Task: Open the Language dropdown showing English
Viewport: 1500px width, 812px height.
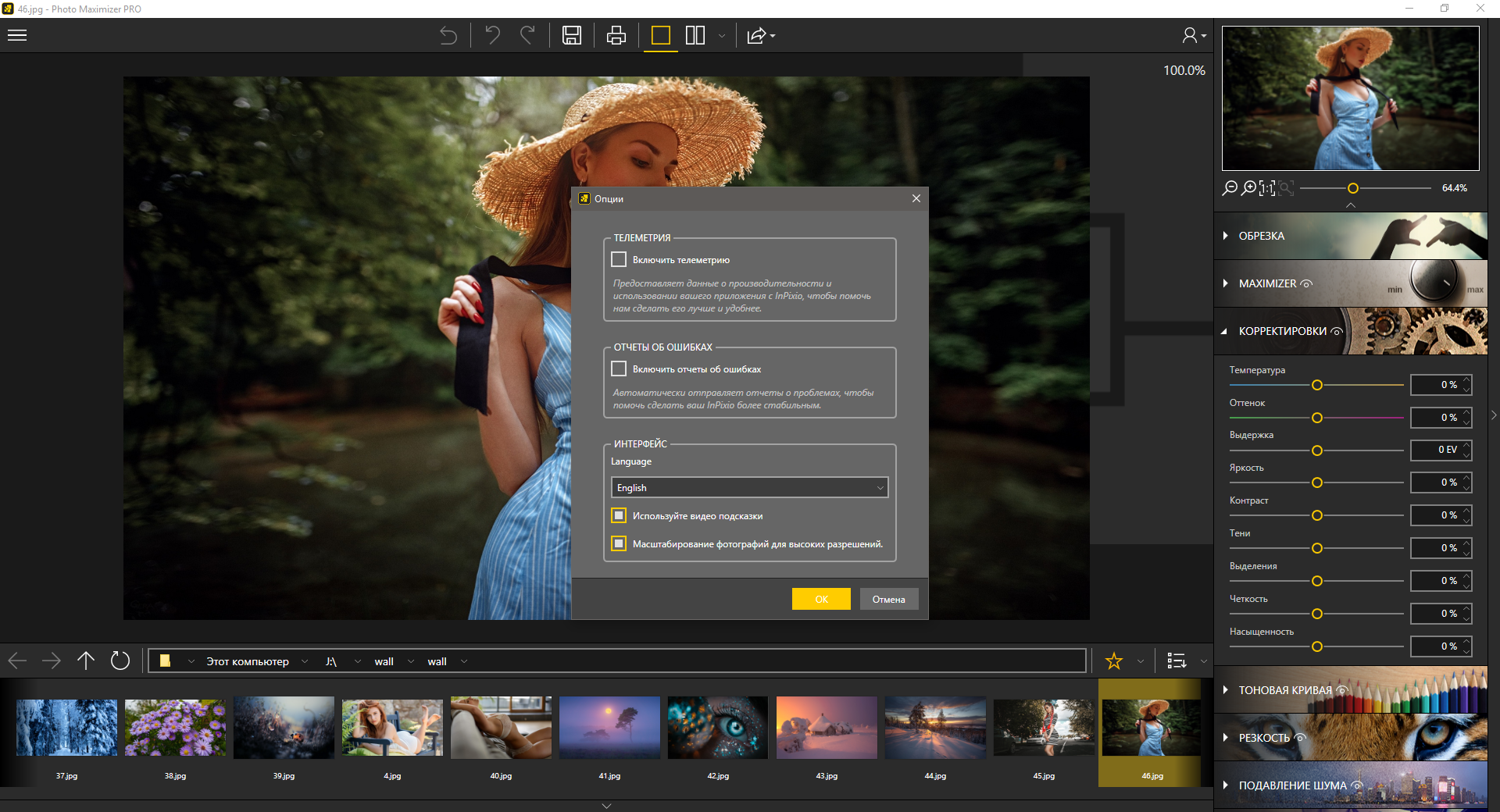Action: 749,487
